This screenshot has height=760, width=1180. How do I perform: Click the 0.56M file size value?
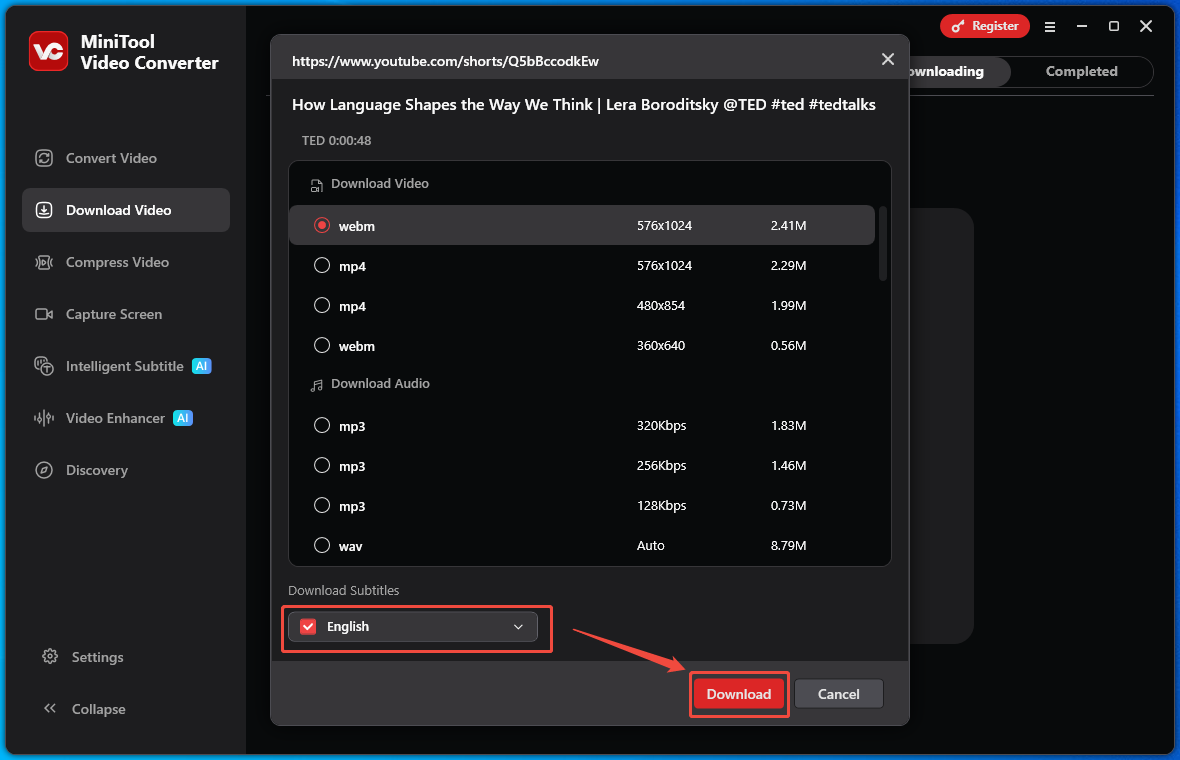788,345
